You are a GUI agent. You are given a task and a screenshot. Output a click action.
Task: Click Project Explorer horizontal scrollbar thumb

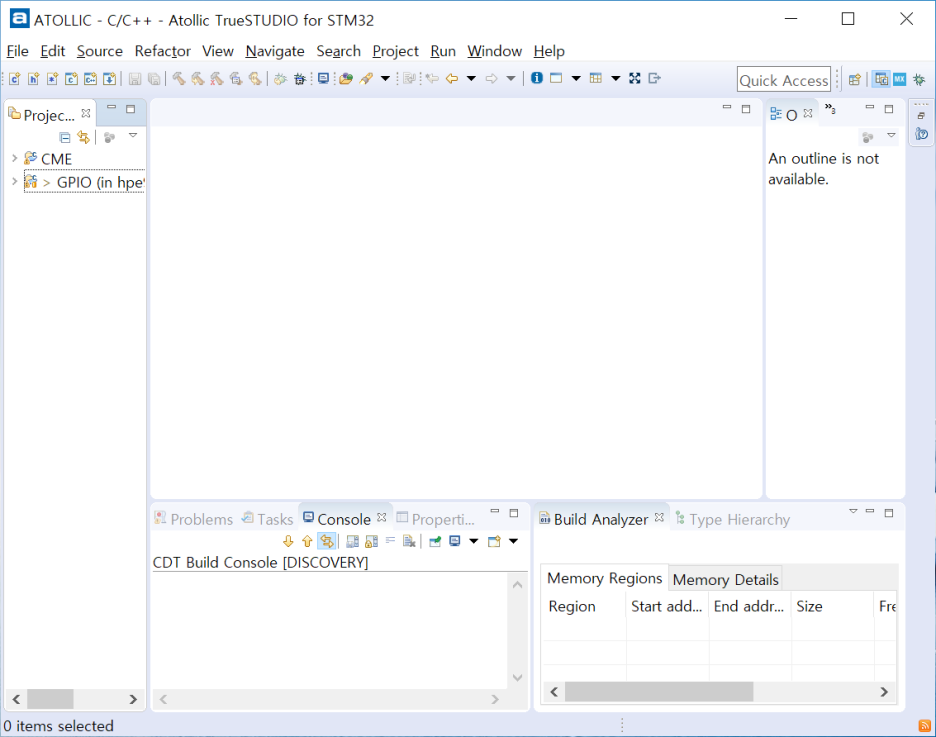coord(50,699)
